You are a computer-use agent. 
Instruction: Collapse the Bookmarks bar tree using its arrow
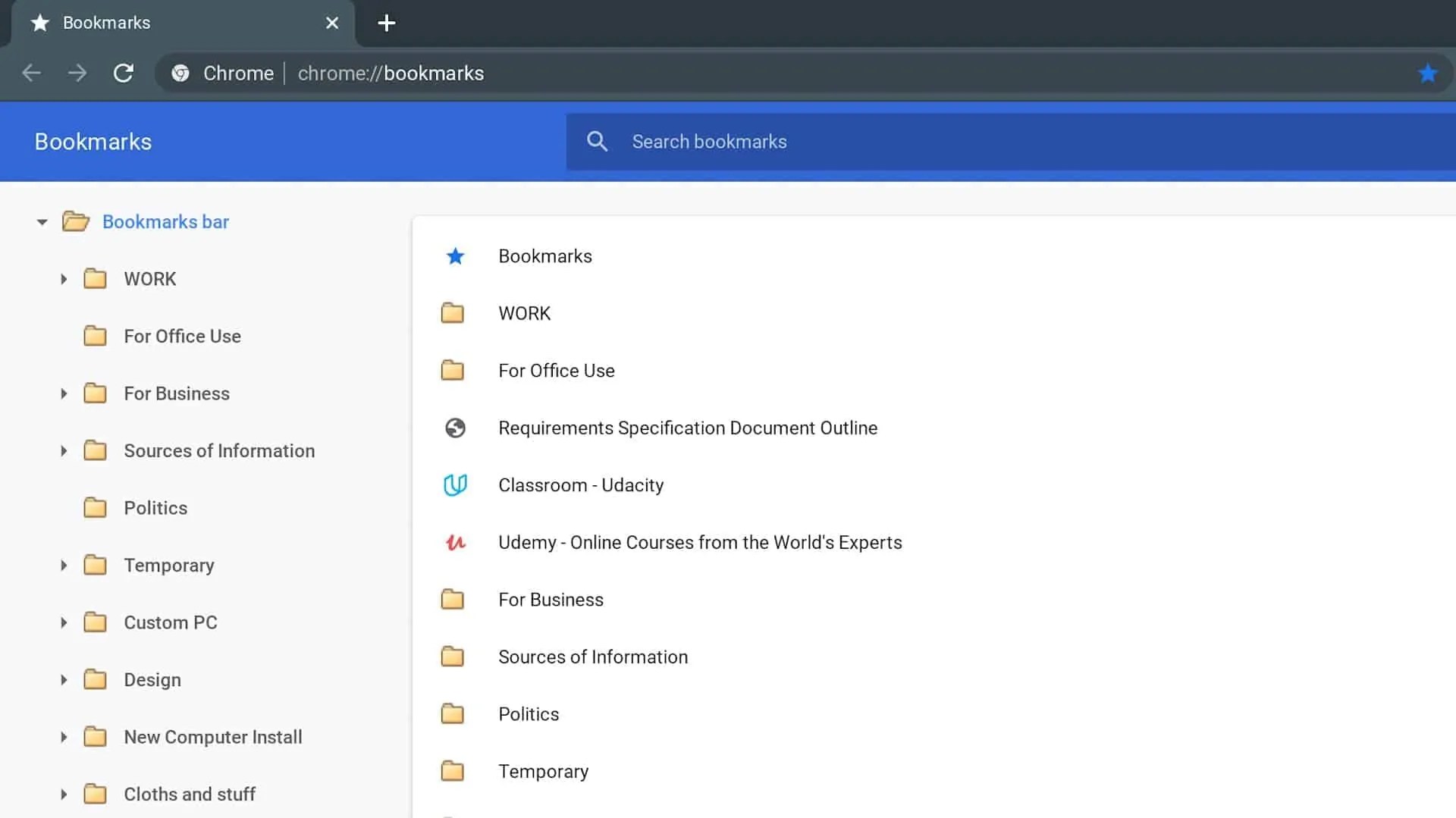click(x=42, y=221)
